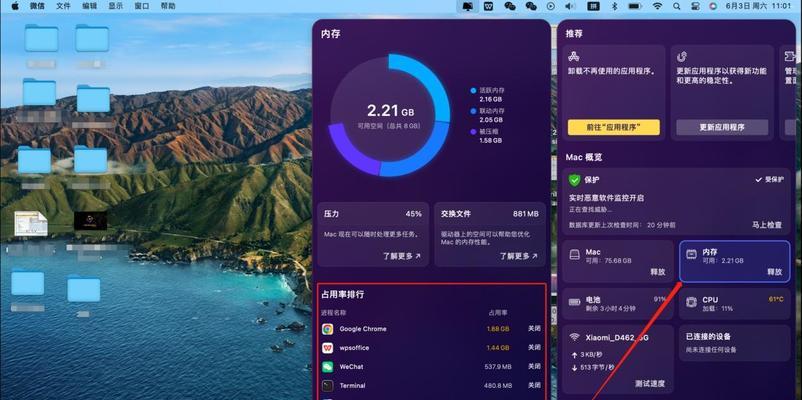Open the 窗口 menu
This screenshot has width=802, height=400.
(x=142, y=6)
